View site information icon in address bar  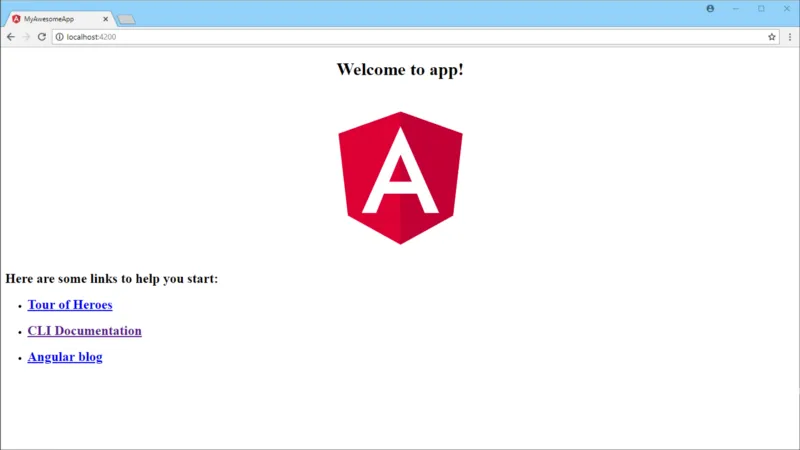point(60,37)
